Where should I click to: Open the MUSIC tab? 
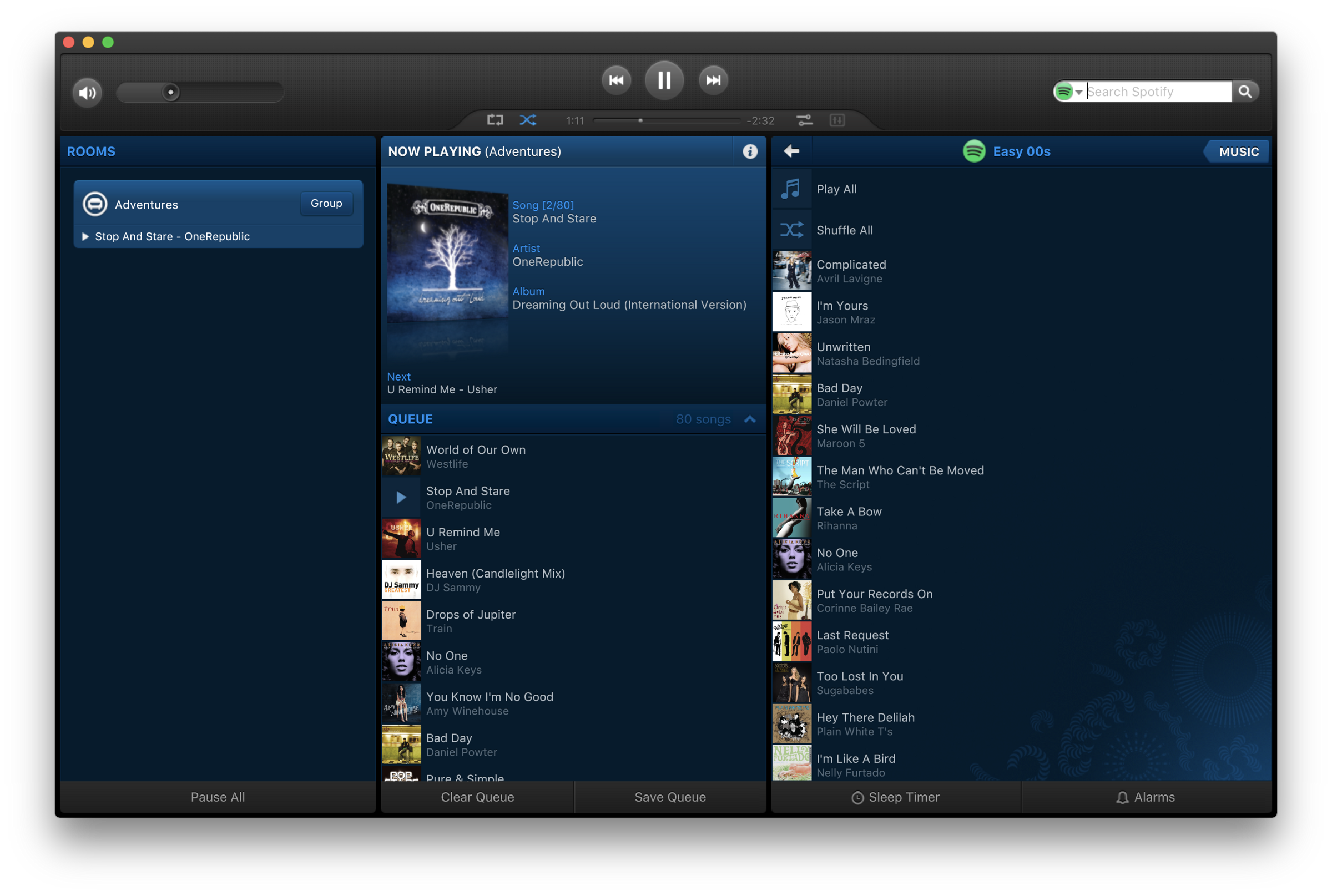(1238, 152)
